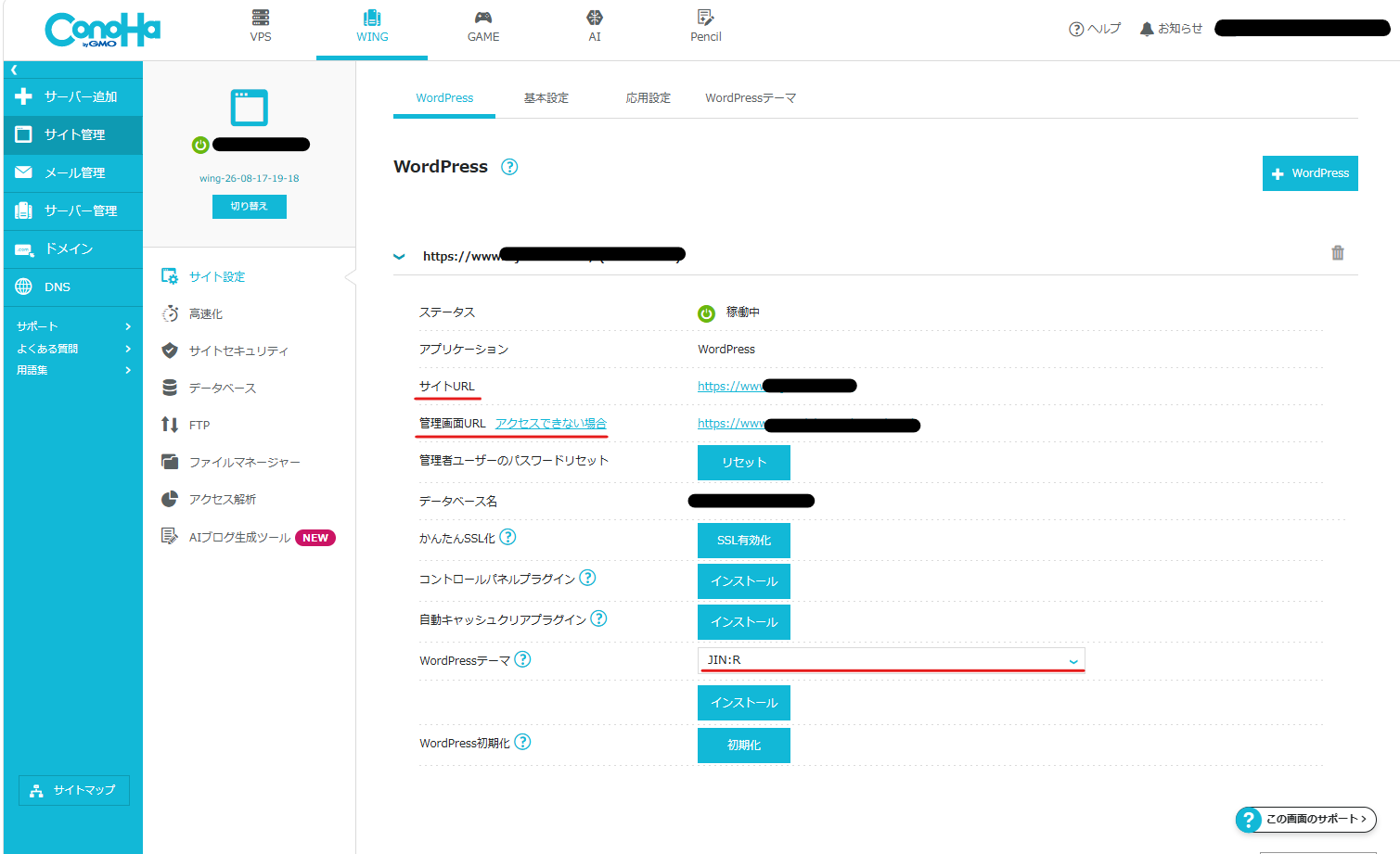The image size is (1400, 854).
Task: Click the SSL有効化 button
Action: 744,541
